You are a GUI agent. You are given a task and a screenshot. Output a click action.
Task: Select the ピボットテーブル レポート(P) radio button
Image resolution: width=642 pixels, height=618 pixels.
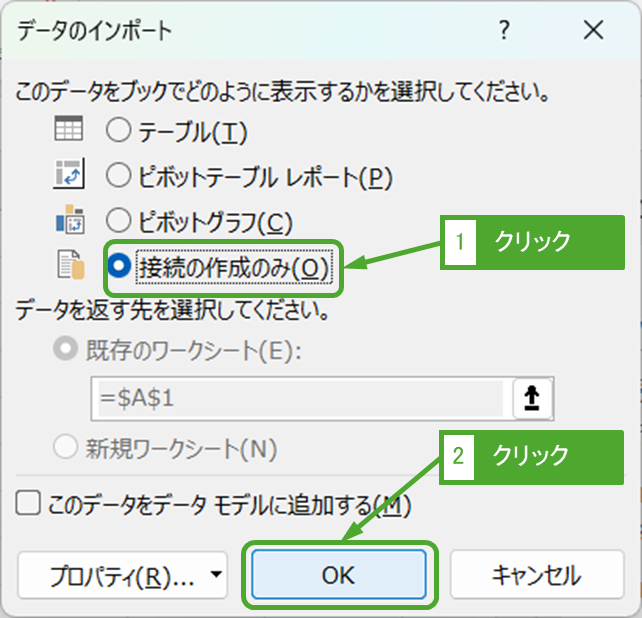click(x=119, y=176)
